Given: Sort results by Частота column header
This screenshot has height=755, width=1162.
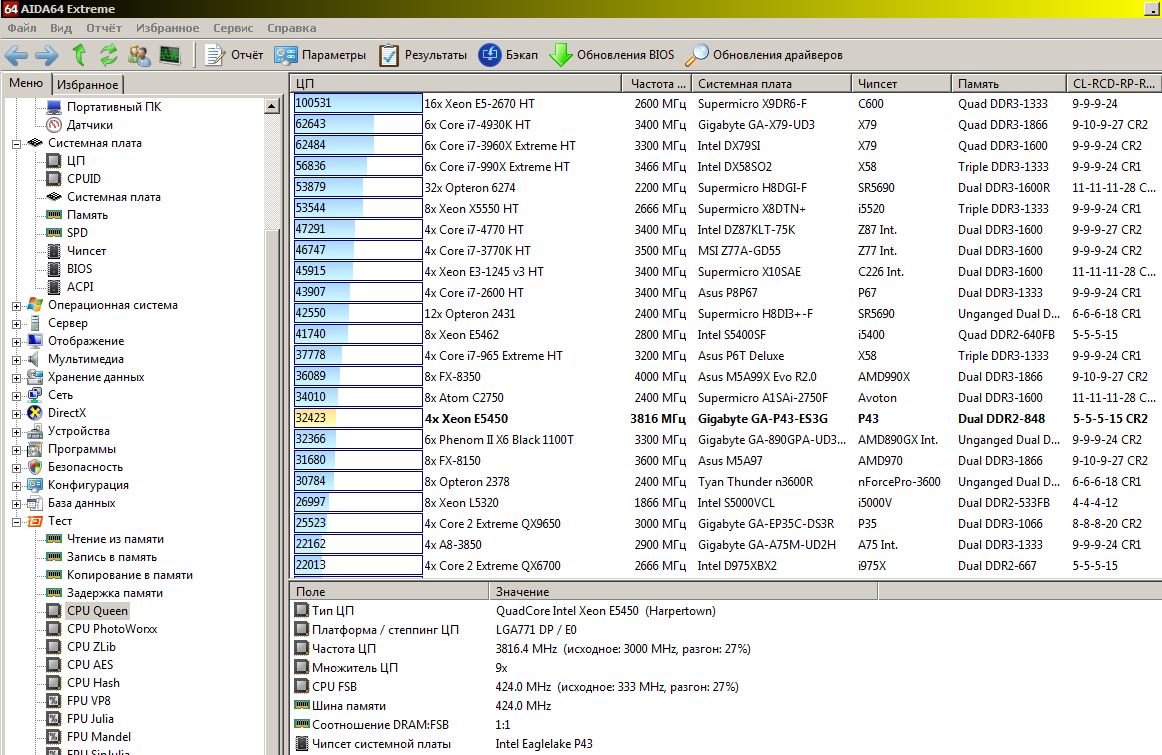Looking at the screenshot, I should point(657,84).
